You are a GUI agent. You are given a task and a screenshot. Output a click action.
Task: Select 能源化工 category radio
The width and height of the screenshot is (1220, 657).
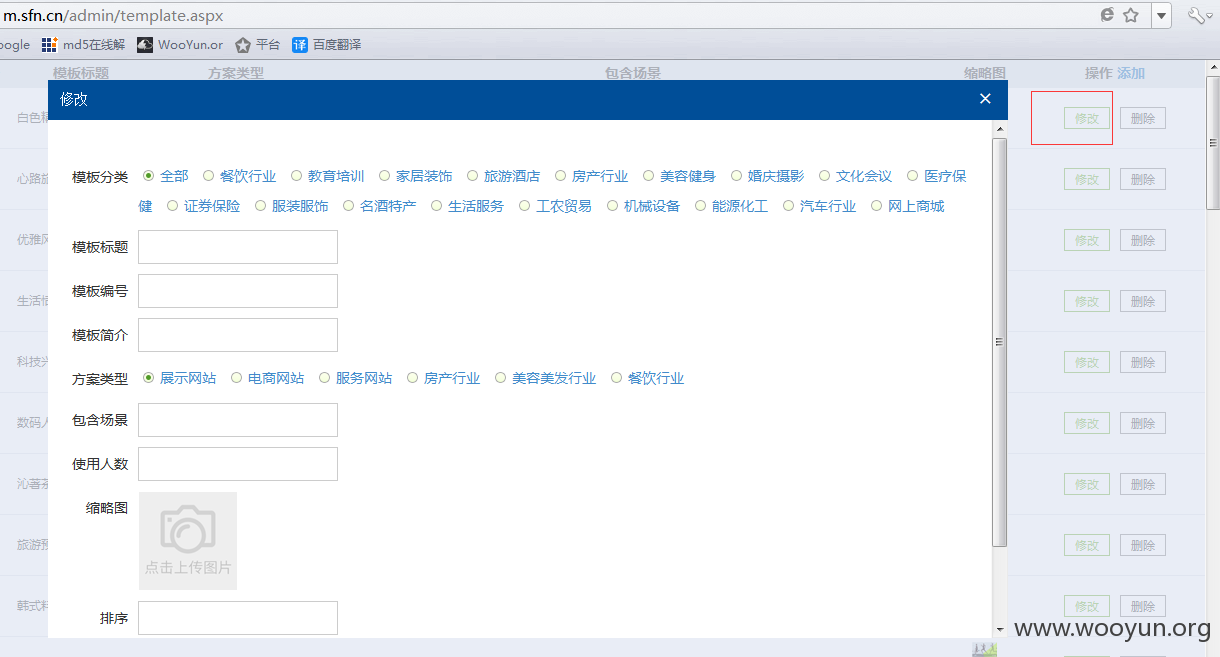point(701,206)
